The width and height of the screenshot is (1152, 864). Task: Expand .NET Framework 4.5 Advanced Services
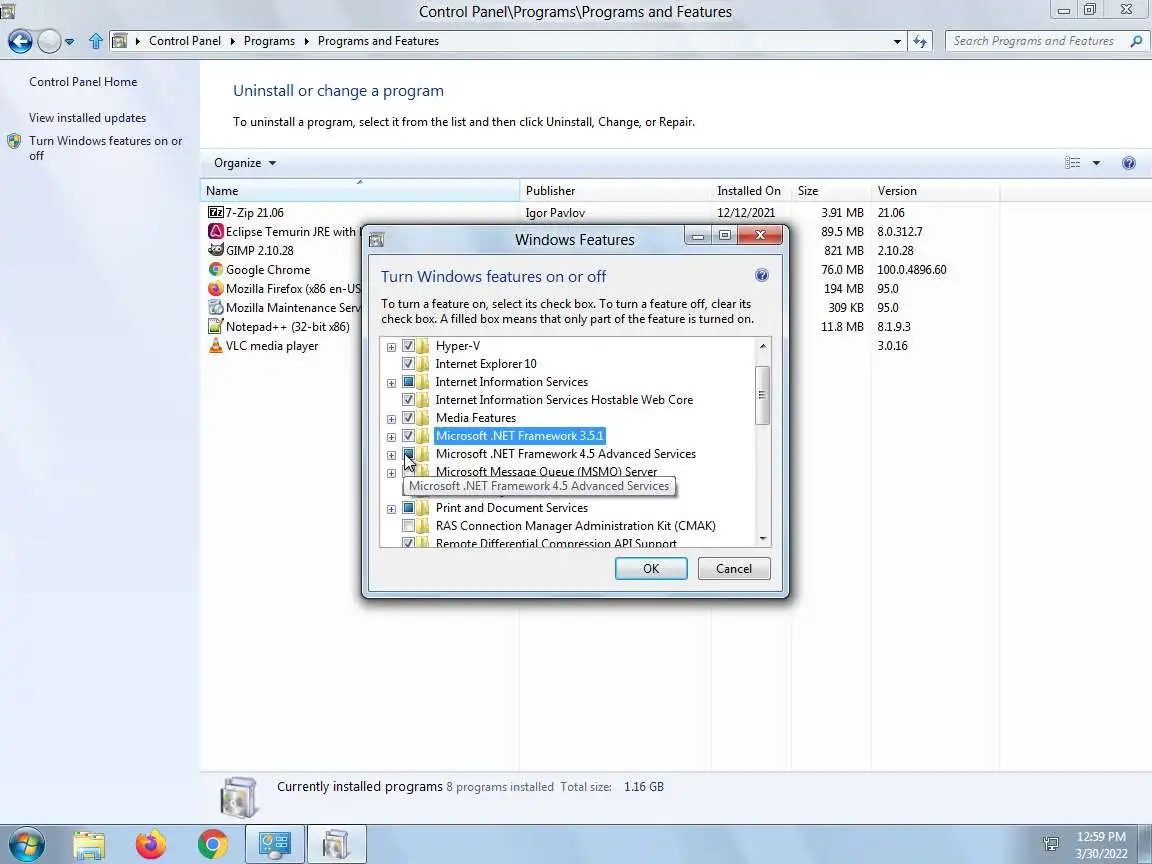click(x=392, y=455)
